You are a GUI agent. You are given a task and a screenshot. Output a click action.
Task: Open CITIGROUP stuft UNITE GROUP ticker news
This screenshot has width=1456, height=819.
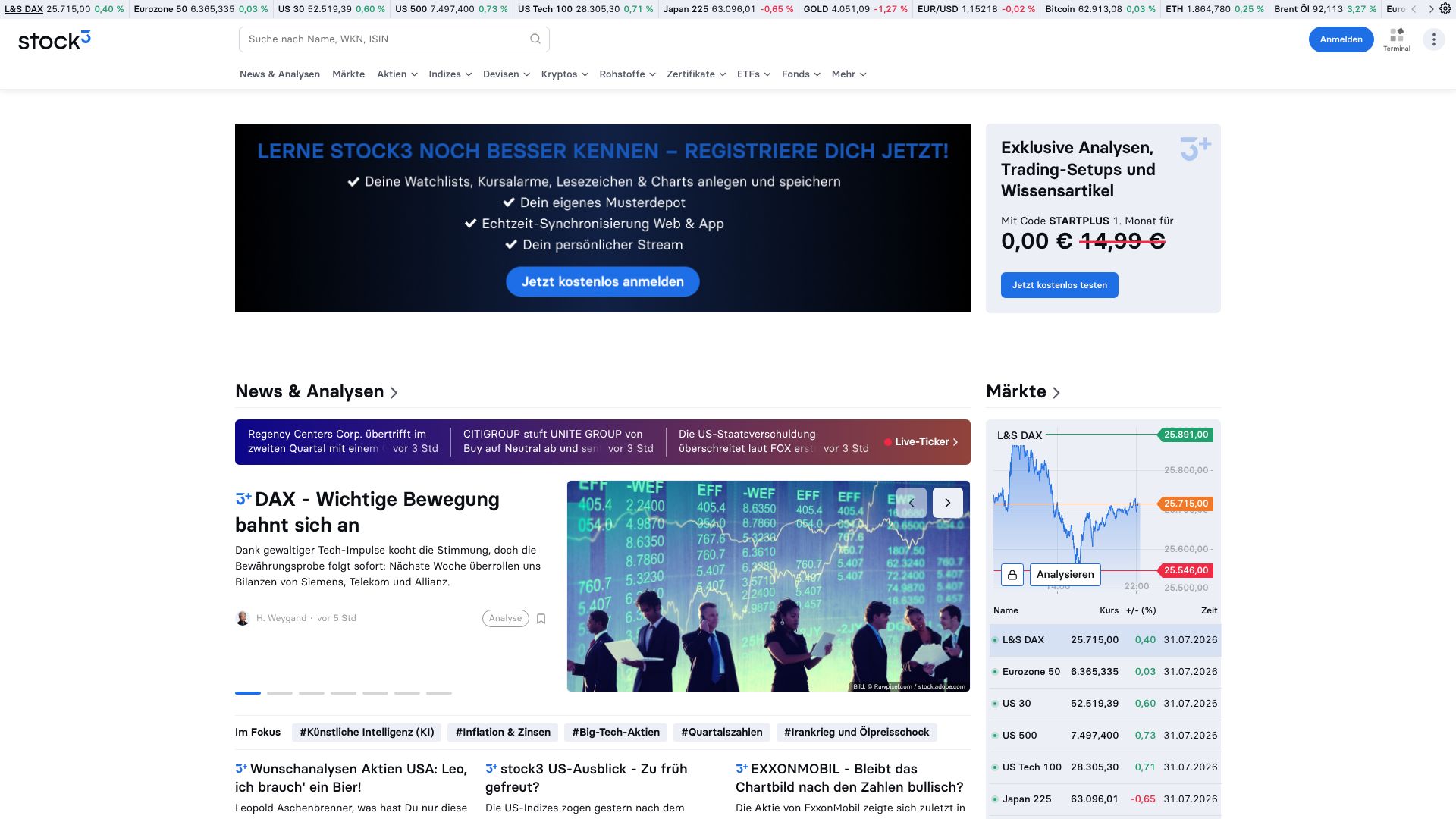click(x=558, y=441)
